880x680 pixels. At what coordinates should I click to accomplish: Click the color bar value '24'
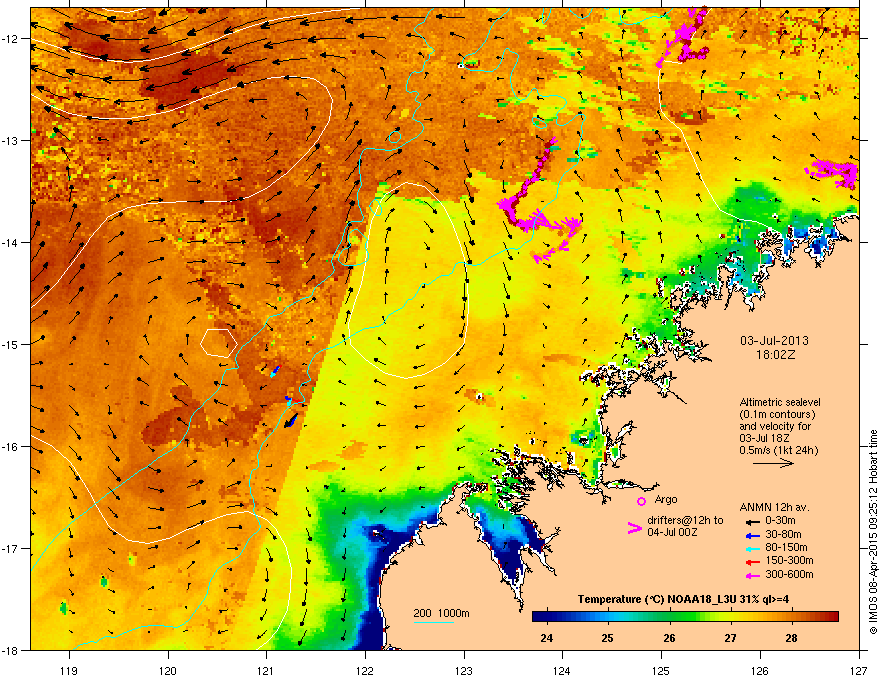pos(546,638)
